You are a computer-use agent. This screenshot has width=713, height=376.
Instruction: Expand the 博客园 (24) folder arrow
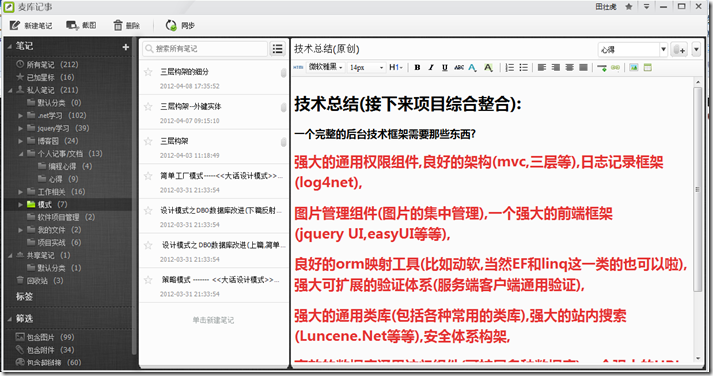tap(20, 141)
